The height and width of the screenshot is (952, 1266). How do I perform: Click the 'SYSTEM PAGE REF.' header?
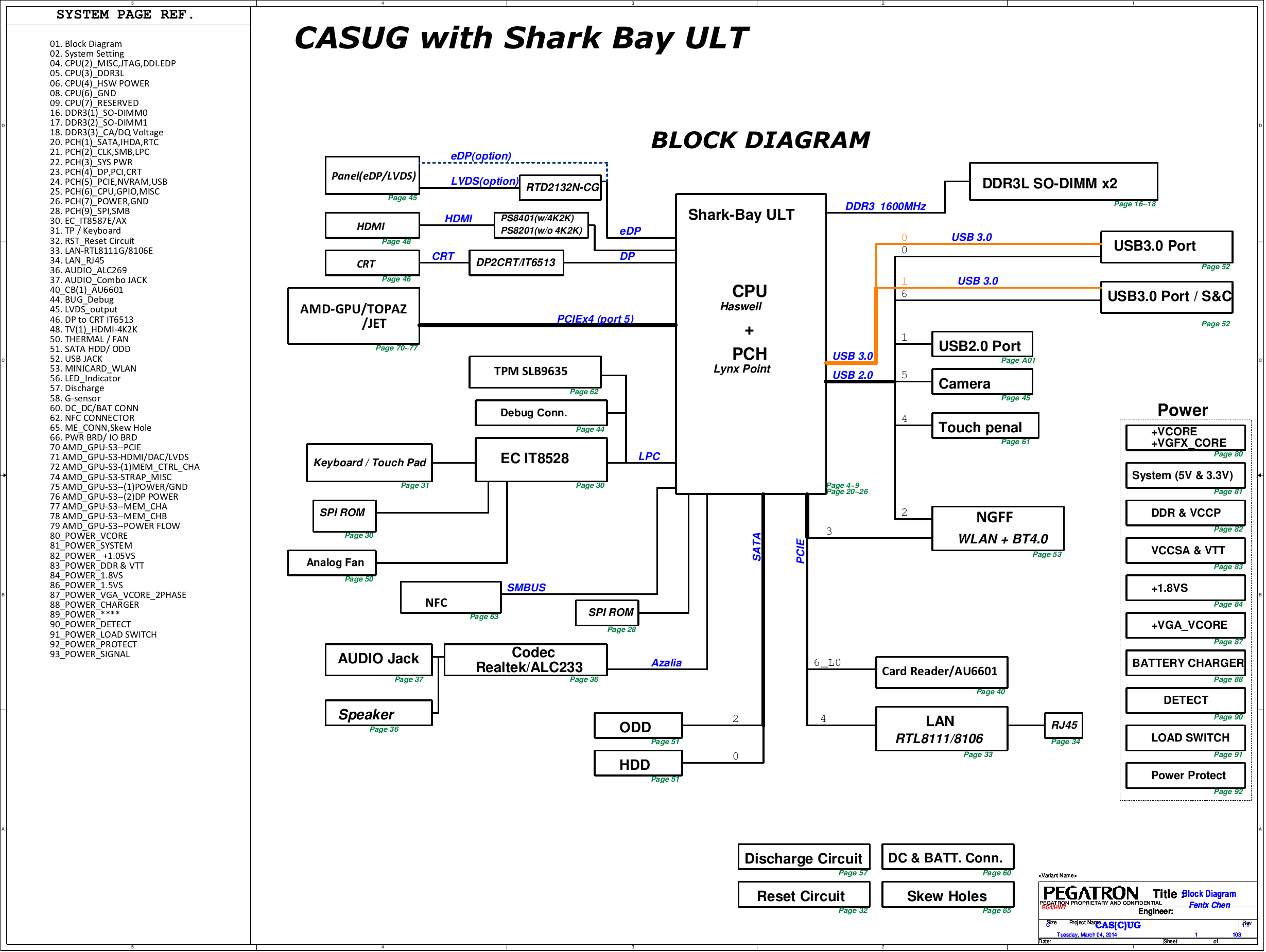(x=125, y=14)
